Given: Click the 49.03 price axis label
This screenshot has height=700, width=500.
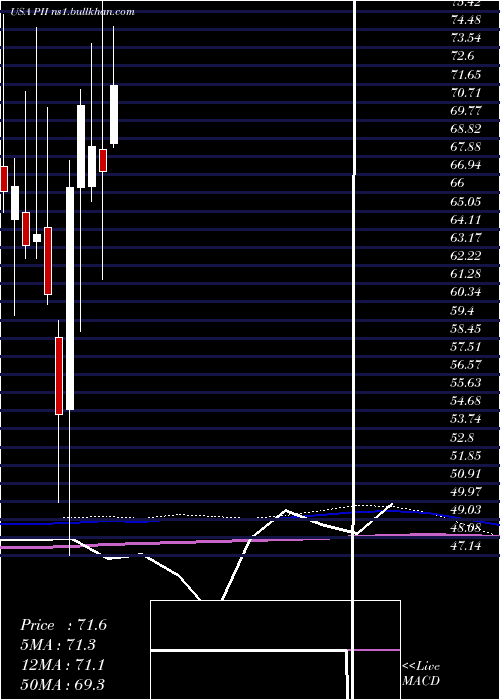Looking at the screenshot, I should coord(466,509).
